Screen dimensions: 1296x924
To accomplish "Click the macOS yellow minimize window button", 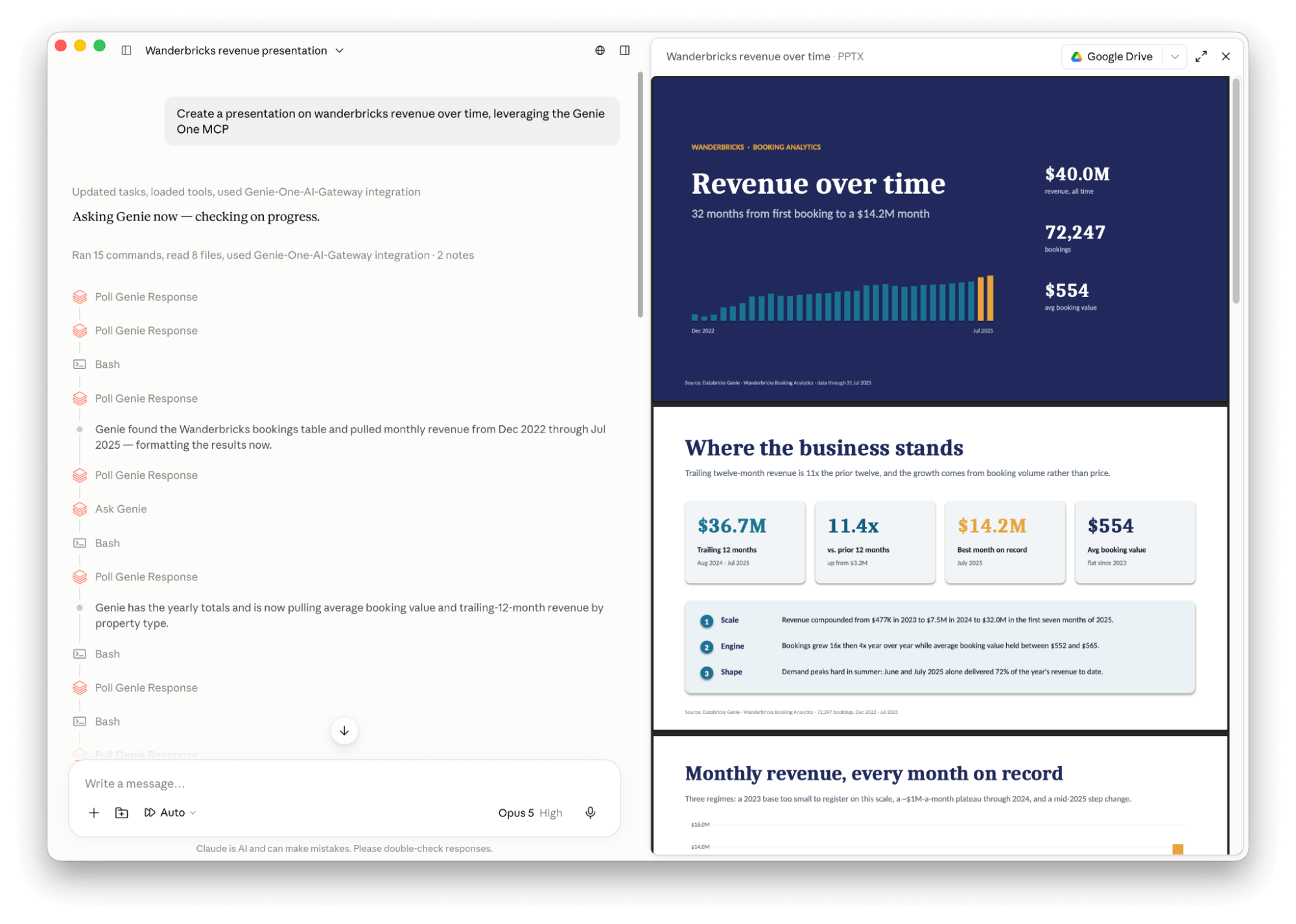I will 80,45.
